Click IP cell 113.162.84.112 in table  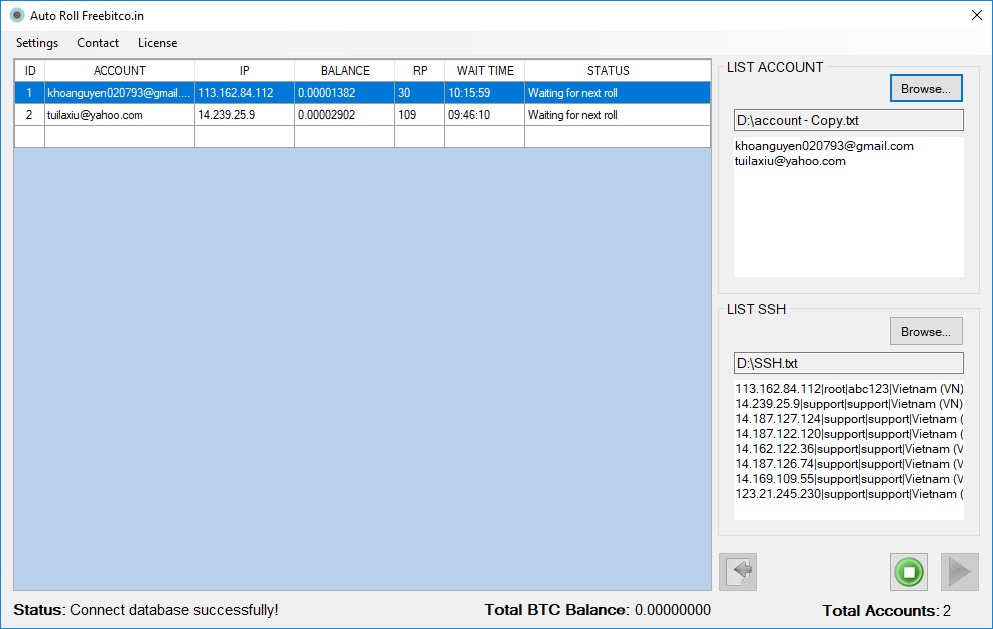244,93
